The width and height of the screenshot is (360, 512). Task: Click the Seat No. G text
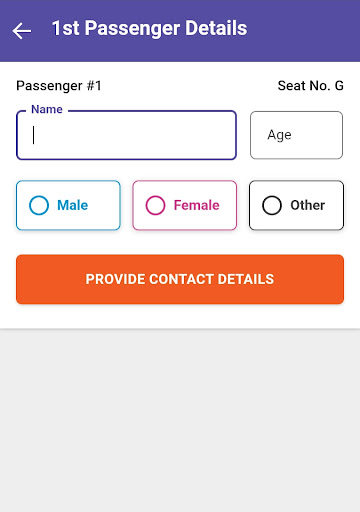(x=311, y=86)
